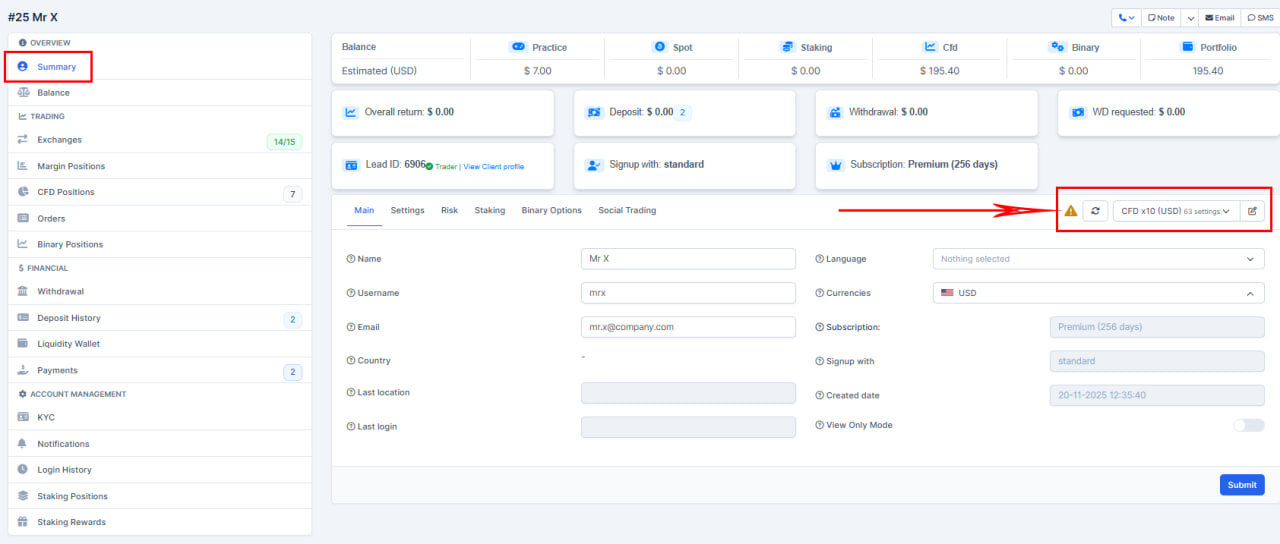This screenshot has height=544, width=1280.
Task: Follow the View Client profile link
Action: [493, 167]
